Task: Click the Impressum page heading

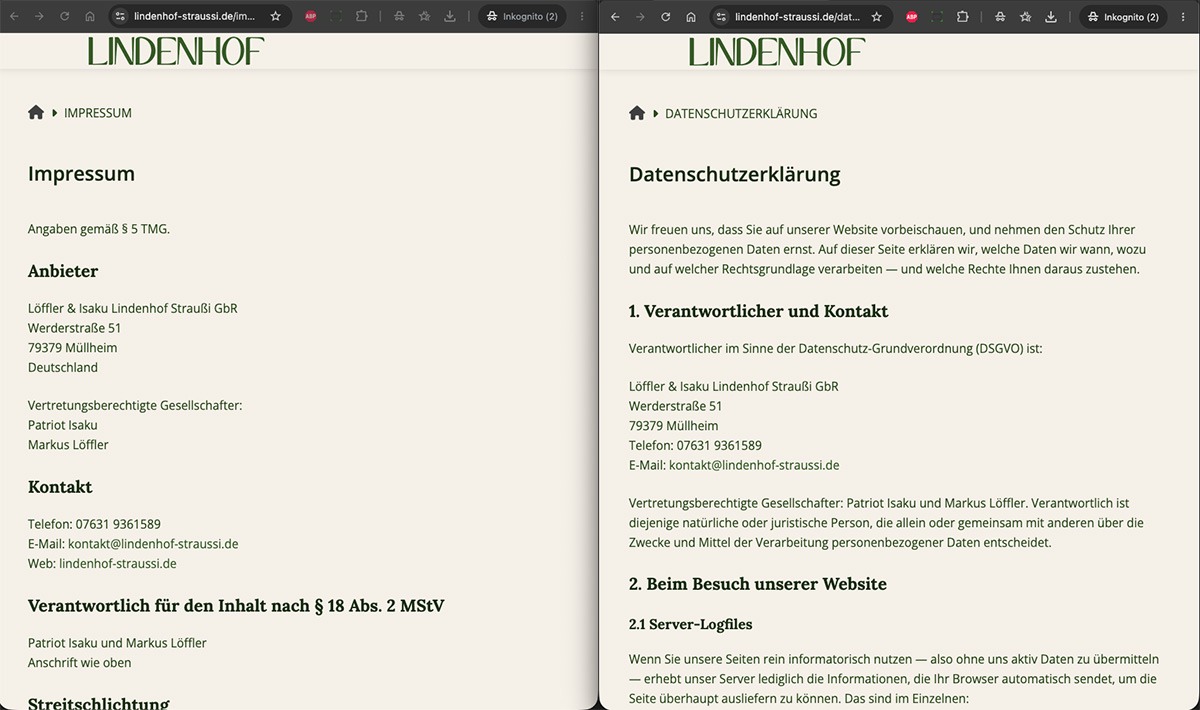Action: 81,174
